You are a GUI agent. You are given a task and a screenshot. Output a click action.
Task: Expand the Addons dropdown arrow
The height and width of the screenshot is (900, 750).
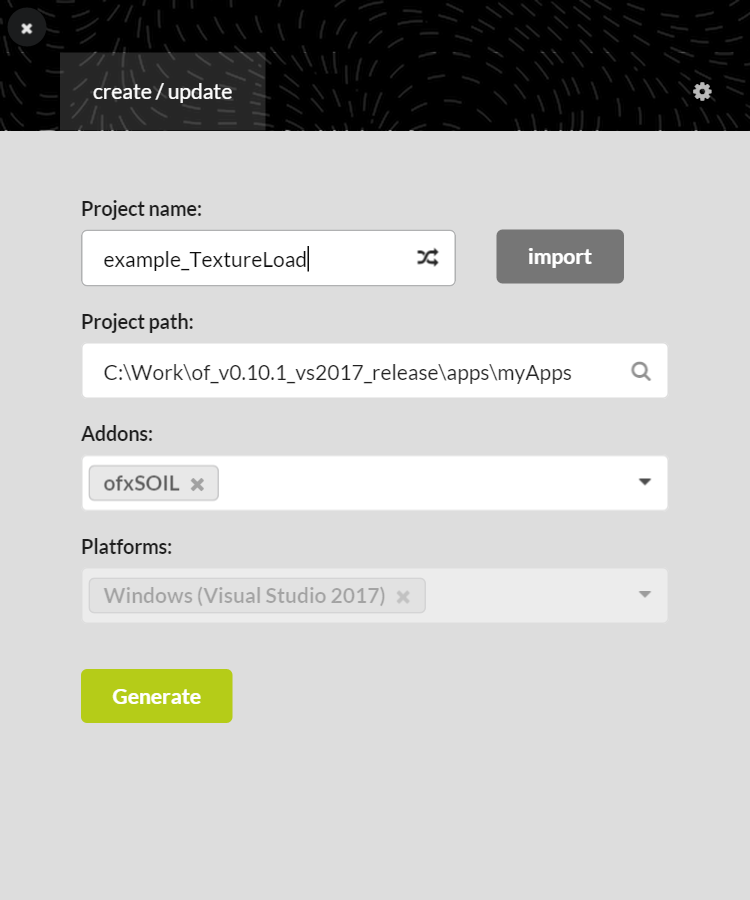645,482
